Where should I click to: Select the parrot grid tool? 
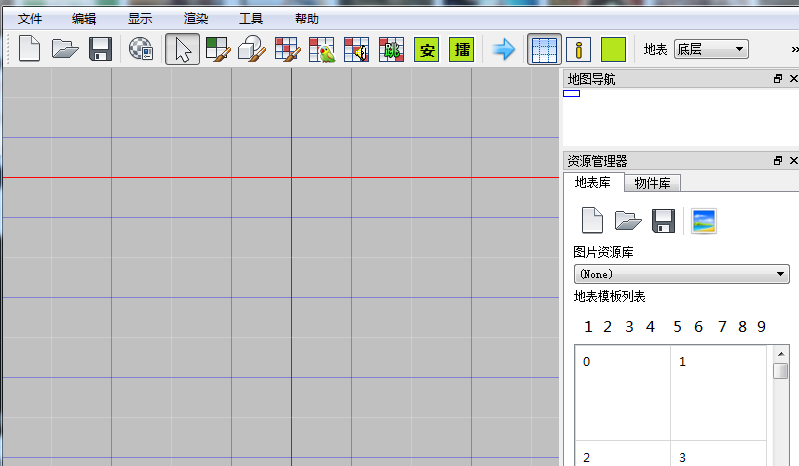[x=322, y=49]
